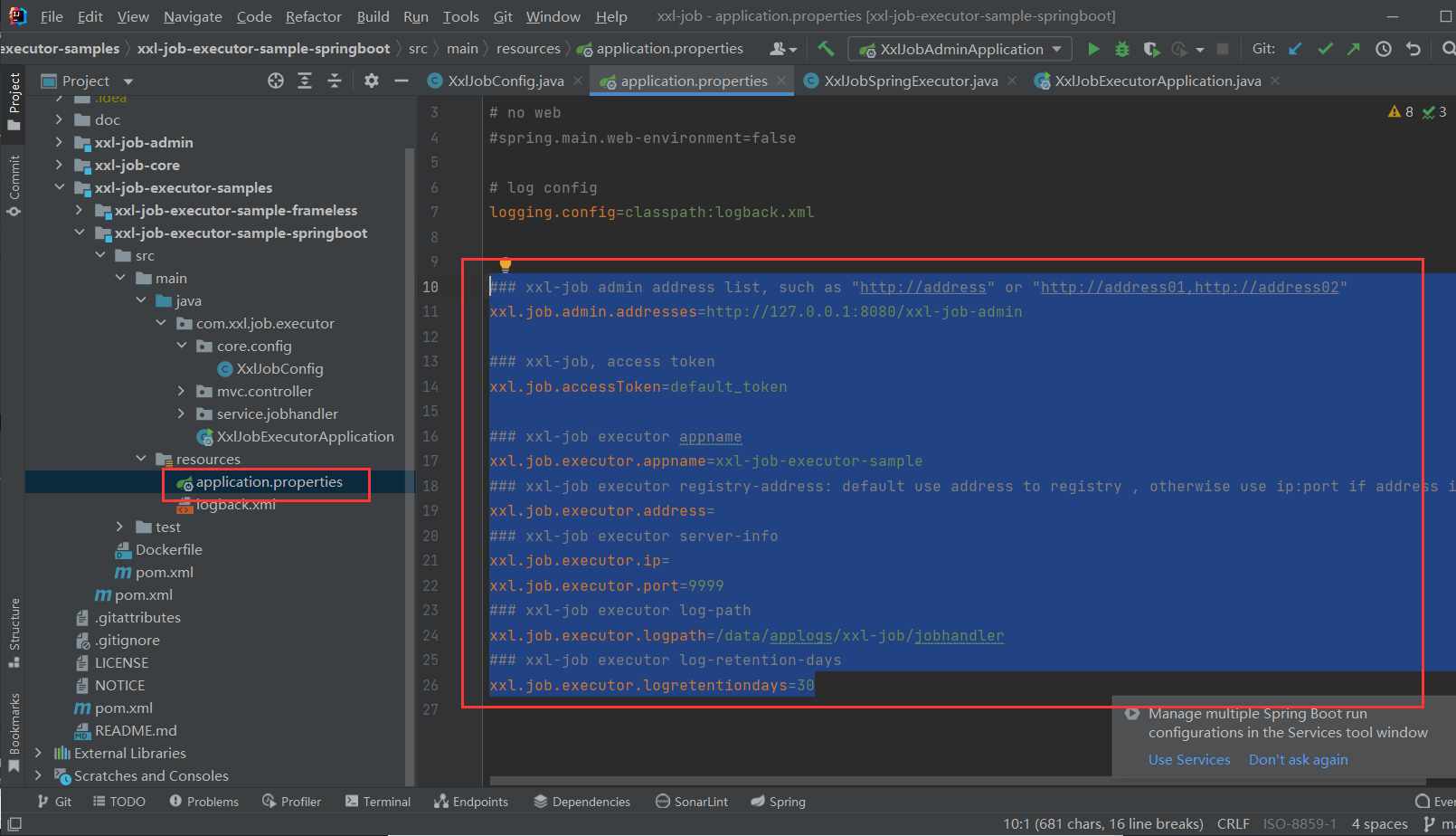Expand the mvc.controller package
Viewport: 1456px width, 836px height.
(181, 391)
